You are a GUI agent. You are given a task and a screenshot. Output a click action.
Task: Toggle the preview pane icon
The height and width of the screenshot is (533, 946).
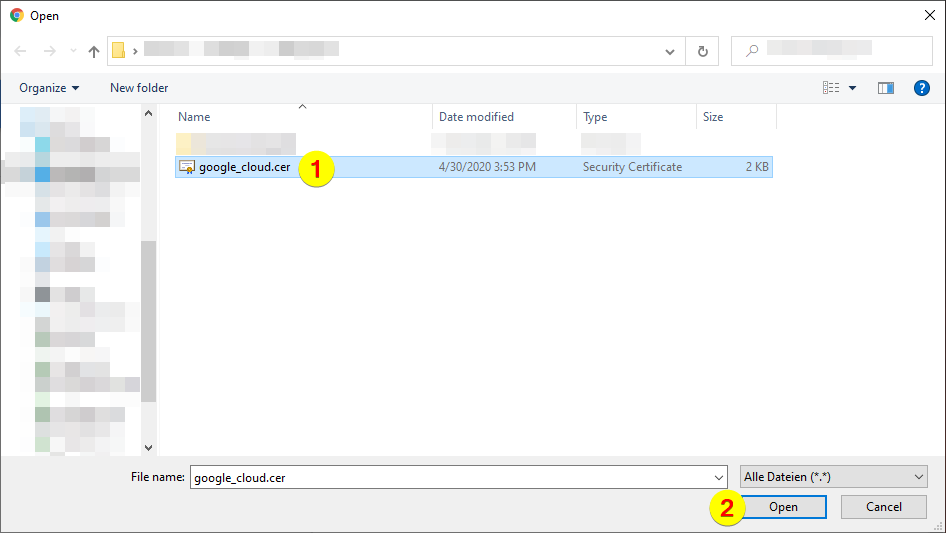pos(885,88)
